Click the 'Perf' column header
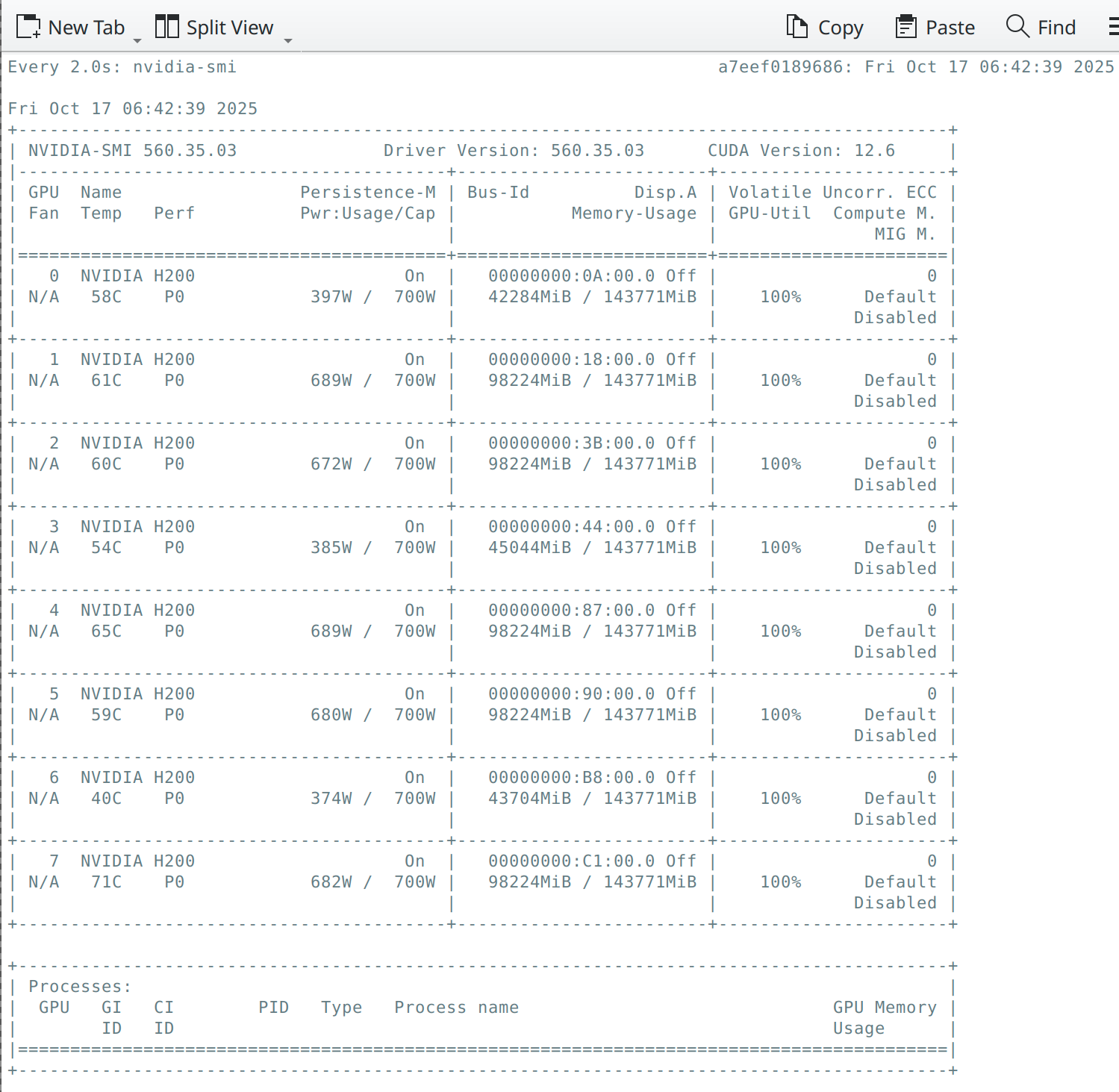1119x1092 pixels. click(175, 213)
